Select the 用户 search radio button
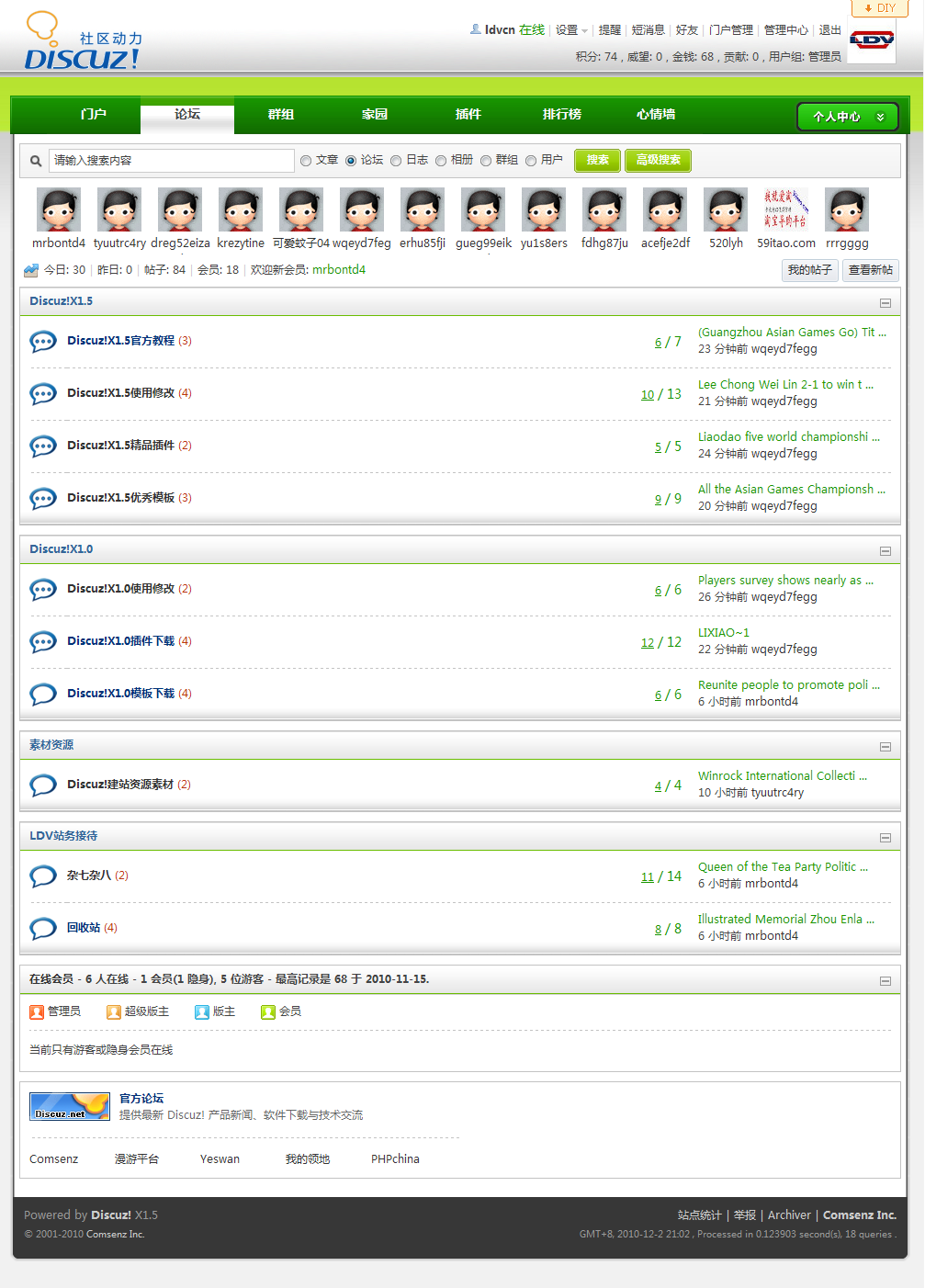The height and width of the screenshot is (1288, 925). tap(531, 161)
